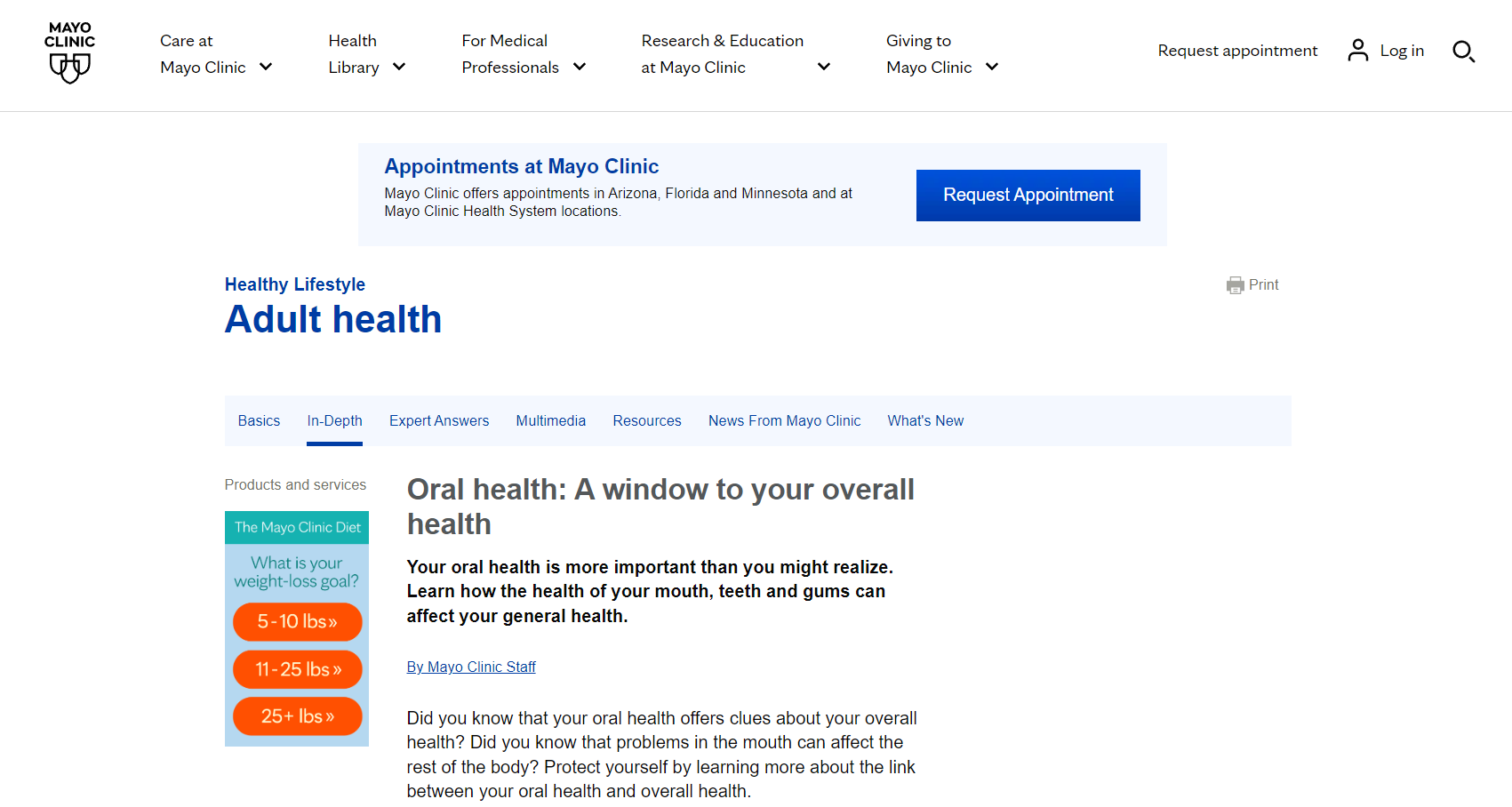
Task: Open the search magnifier icon
Action: 1463,52
